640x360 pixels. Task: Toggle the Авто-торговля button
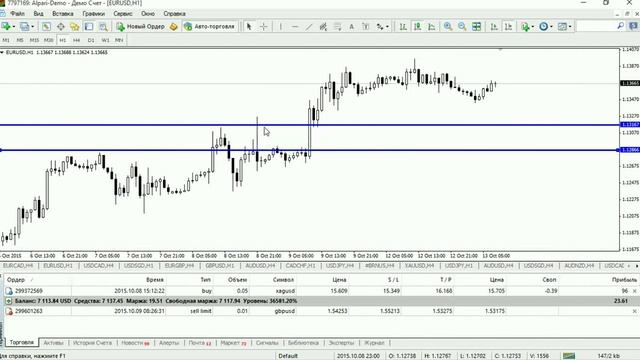tap(210, 27)
